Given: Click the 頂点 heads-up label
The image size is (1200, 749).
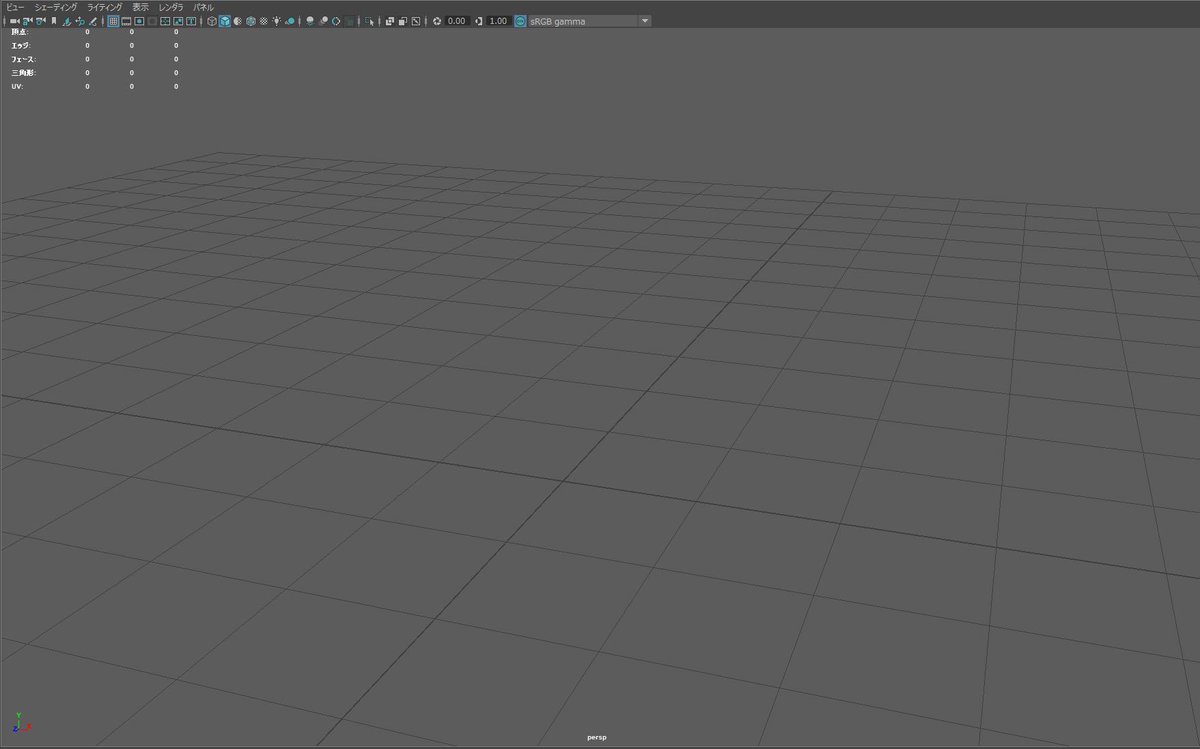Looking at the screenshot, I should click(20, 32).
